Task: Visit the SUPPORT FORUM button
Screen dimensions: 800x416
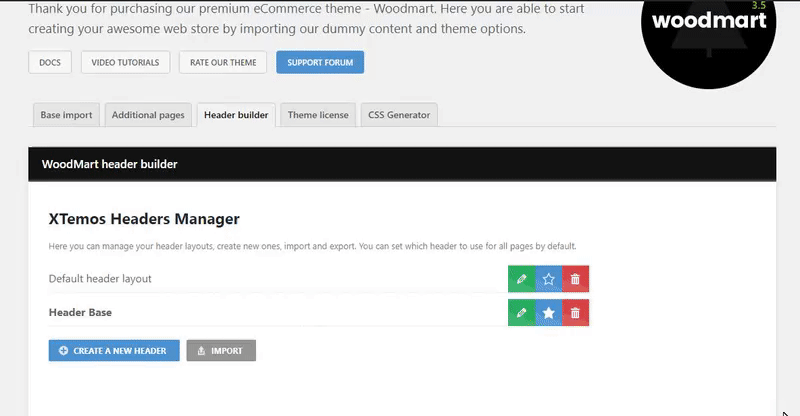Action: tap(320, 62)
